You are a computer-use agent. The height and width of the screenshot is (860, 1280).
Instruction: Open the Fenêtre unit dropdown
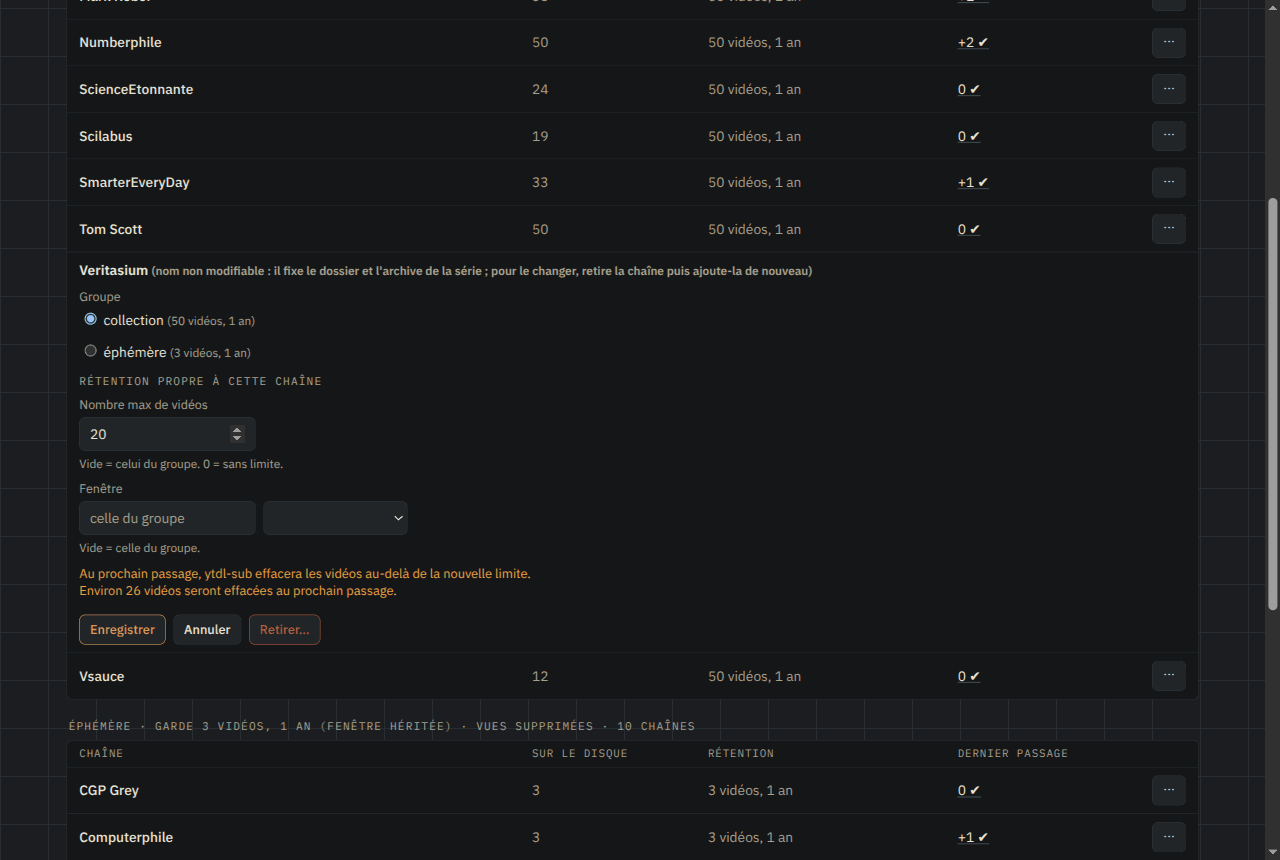(x=335, y=518)
